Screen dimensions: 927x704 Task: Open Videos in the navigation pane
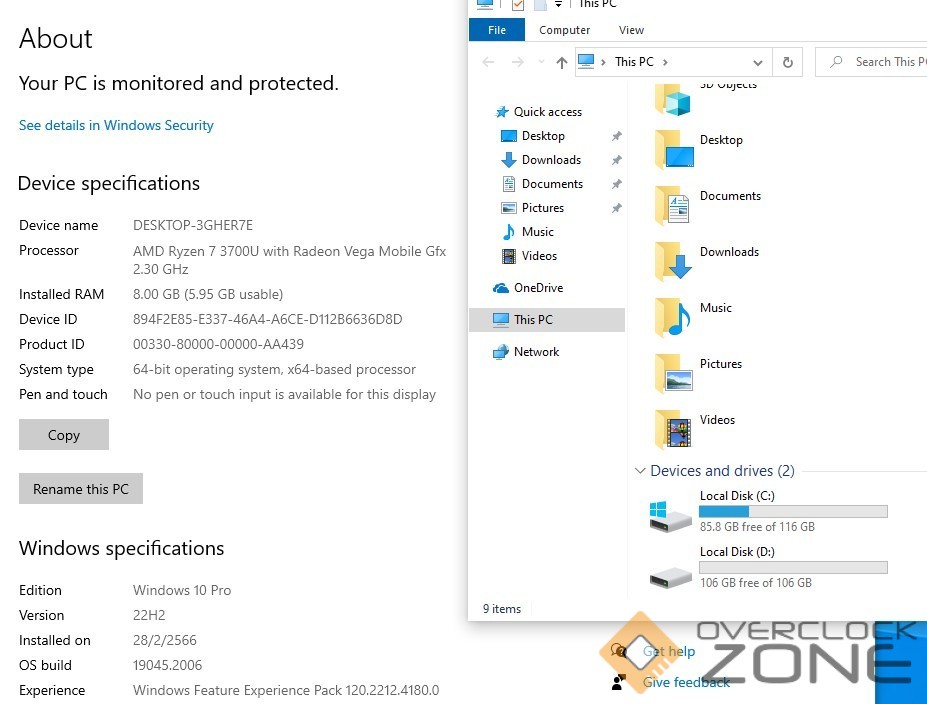coord(539,256)
